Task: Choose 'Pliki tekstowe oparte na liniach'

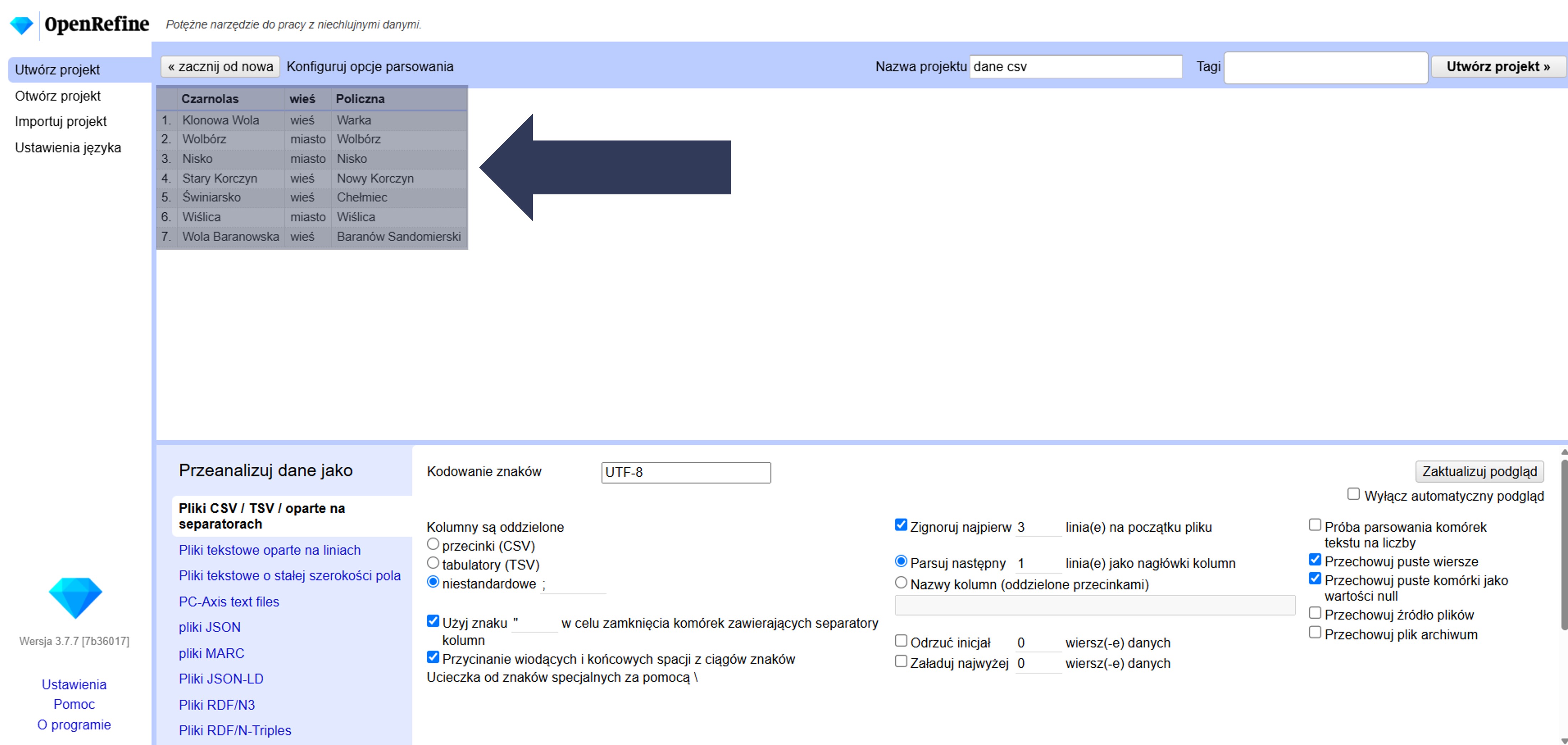Action: [x=269, y=549]
